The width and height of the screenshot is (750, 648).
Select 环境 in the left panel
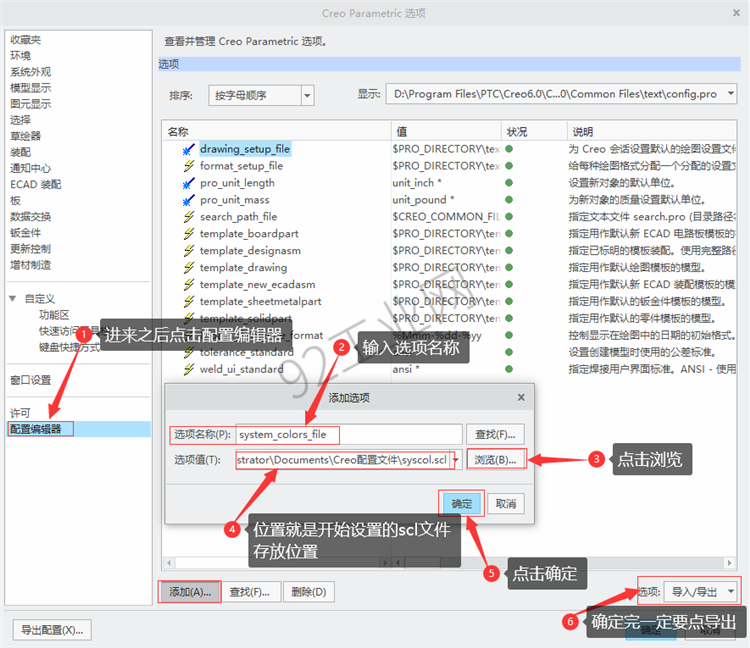[21, 56]
